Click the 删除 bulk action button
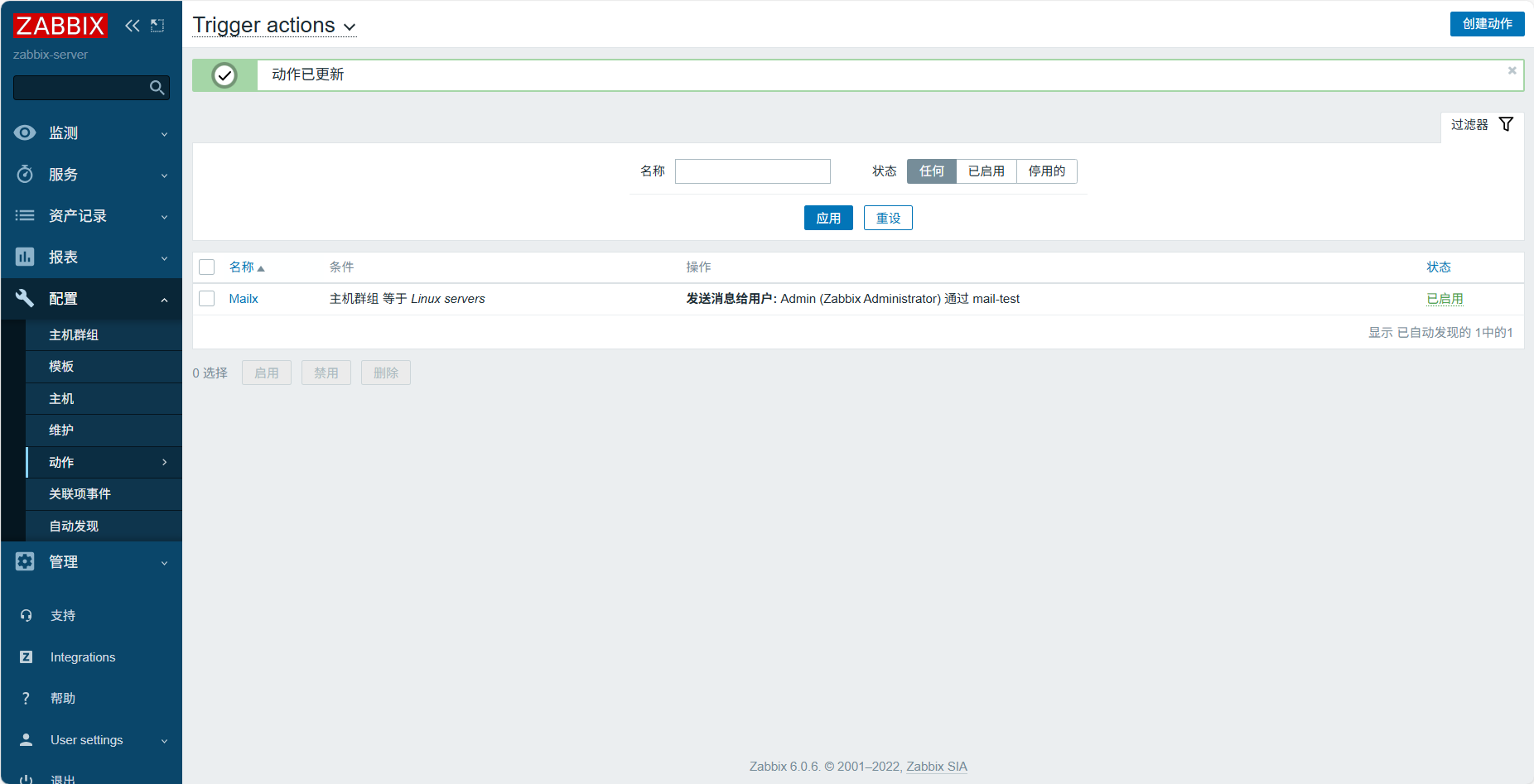Screen dimensions: 1534x784 [386, 373]
